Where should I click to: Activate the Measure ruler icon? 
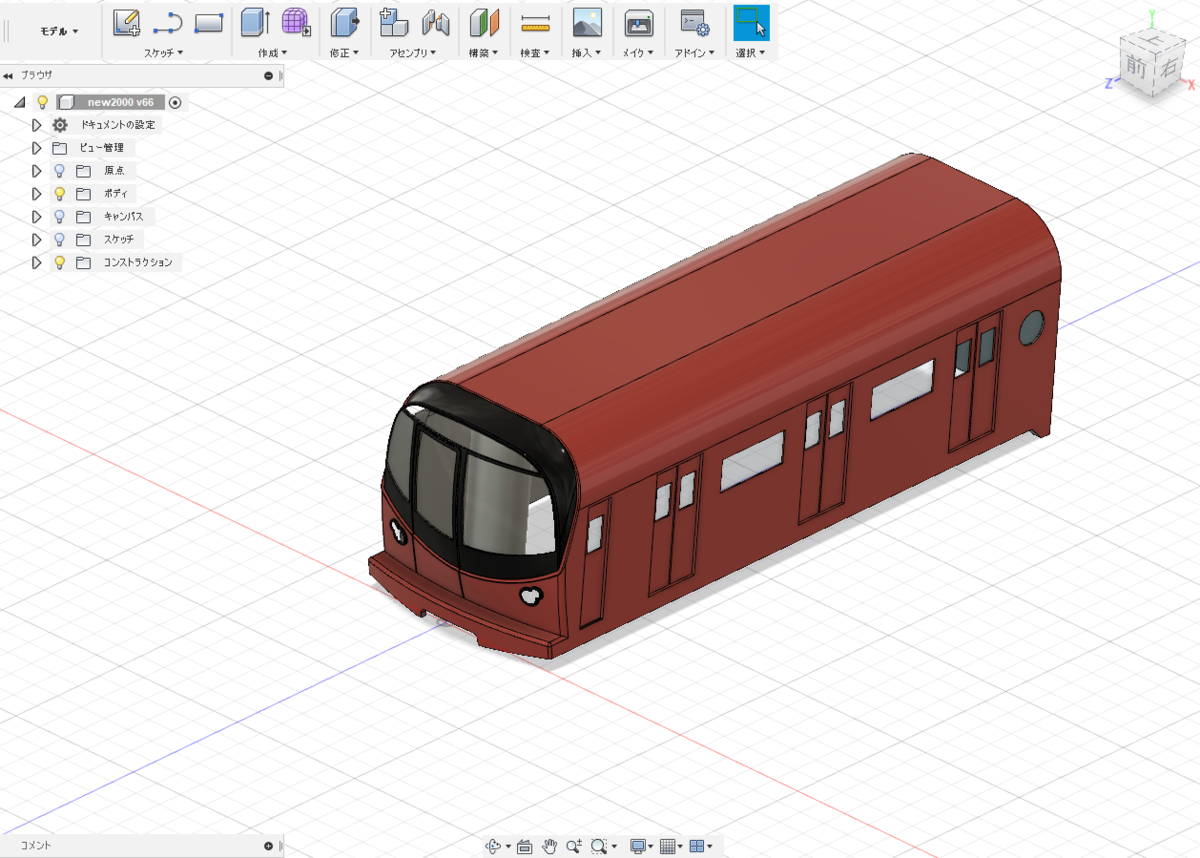(x=536, y=22)
